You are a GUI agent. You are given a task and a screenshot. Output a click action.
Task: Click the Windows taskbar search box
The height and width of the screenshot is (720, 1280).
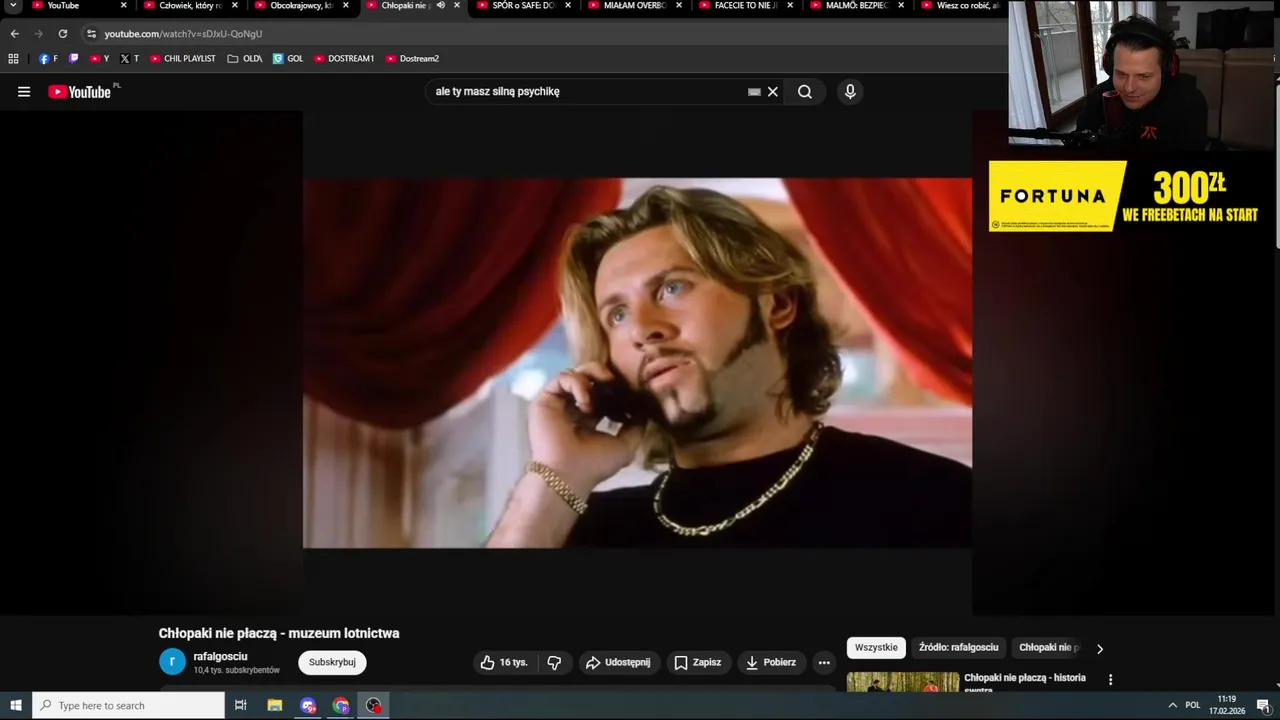[128, 705]
